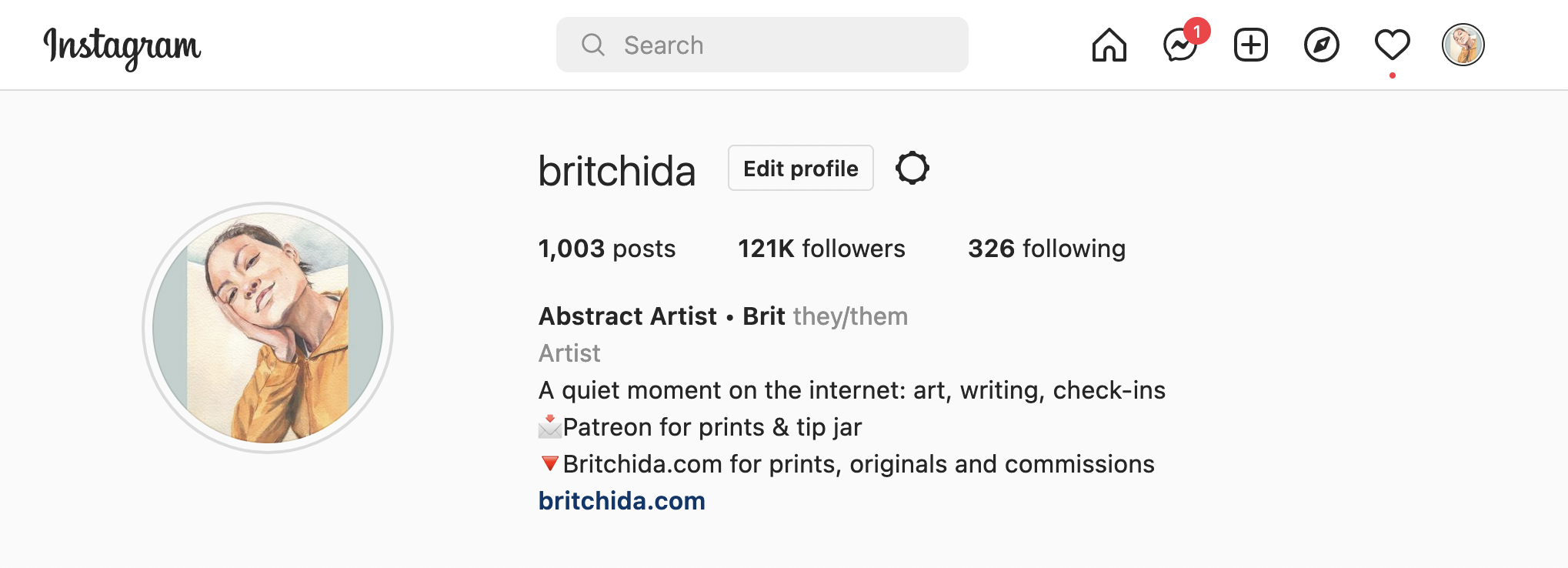Viewport: 1568px width, 568px height.
Task: Open the Home feed icon
Action: (x=1109, y=45)
